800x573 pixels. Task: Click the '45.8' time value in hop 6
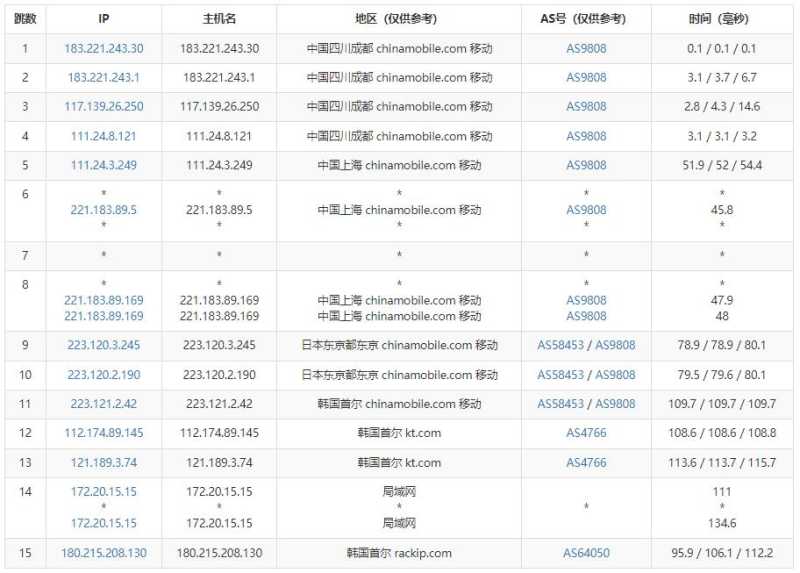(x=722, y=210)
